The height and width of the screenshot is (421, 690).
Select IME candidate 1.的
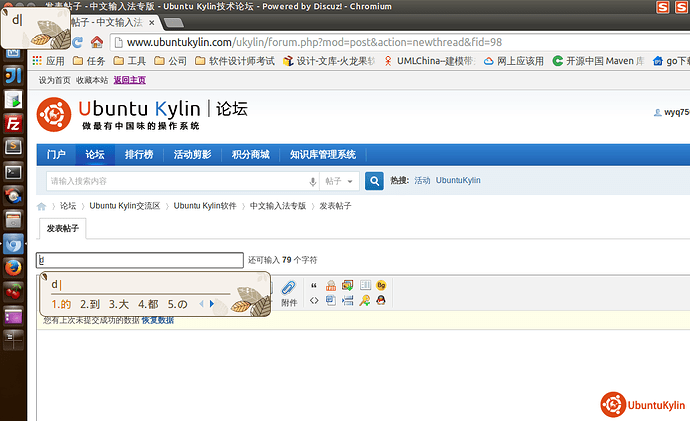click(61, 304)
